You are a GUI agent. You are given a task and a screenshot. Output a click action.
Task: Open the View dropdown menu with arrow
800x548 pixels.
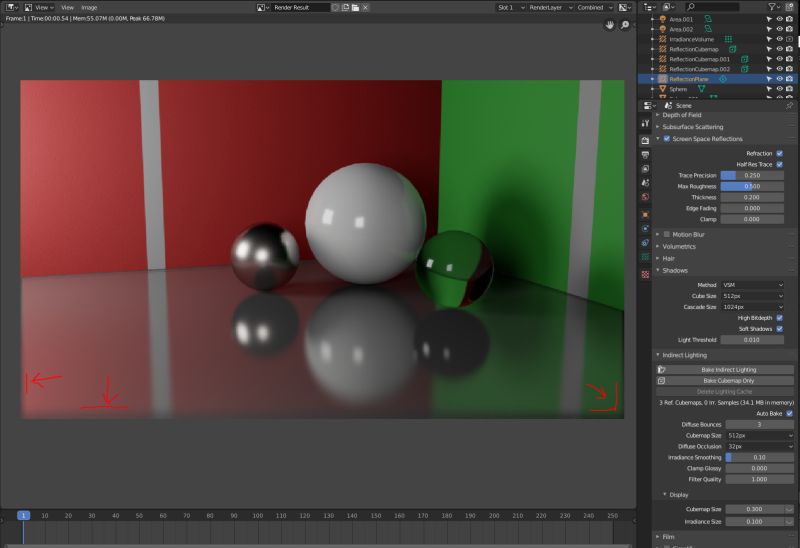pos(44,7)
